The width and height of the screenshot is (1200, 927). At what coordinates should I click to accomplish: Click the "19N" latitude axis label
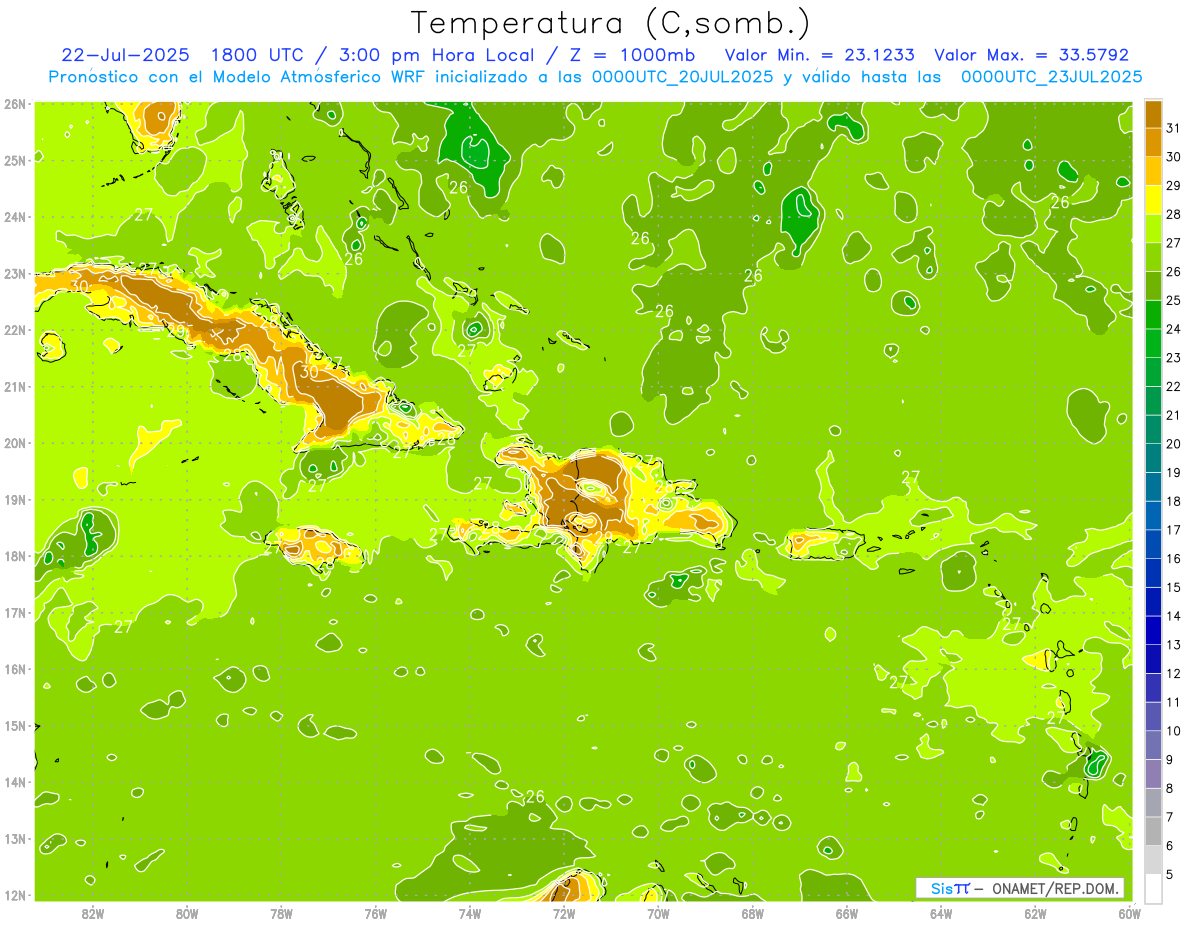pyautogui.click(x=14, y=499)
